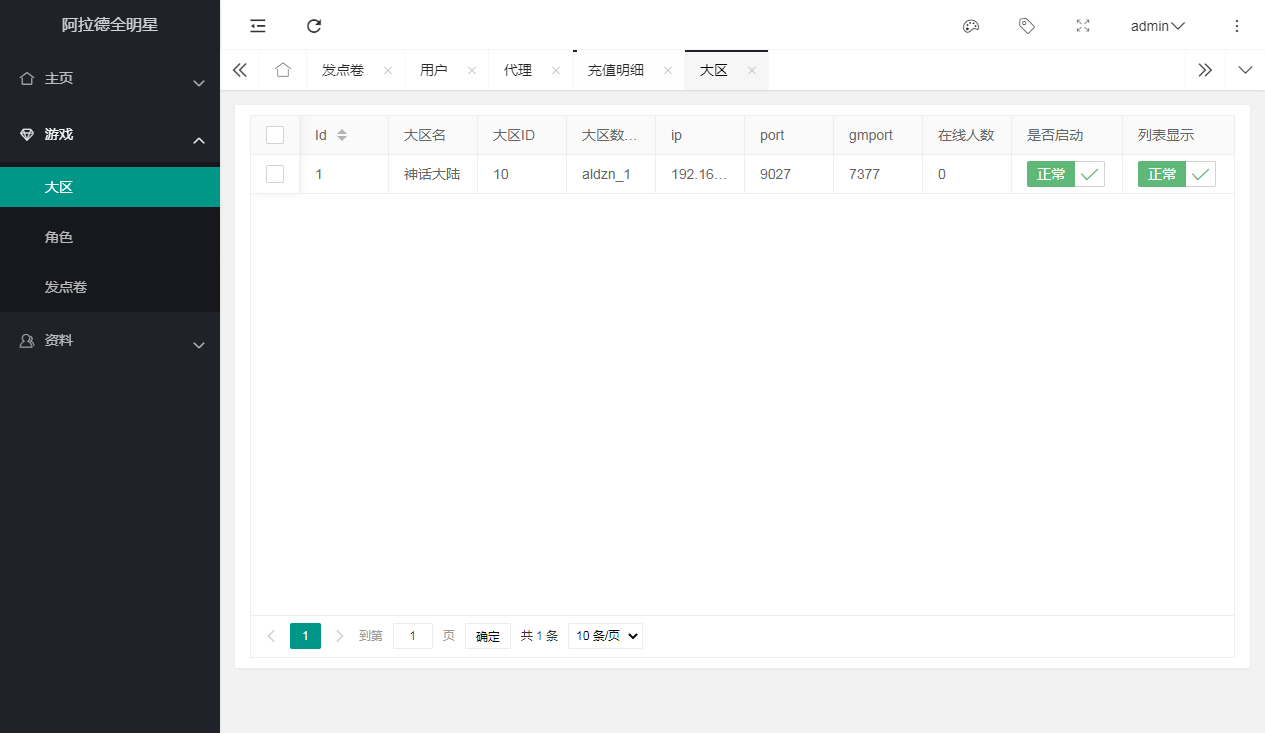Toggle the select-all header checkbox
This screenshot has width=1265, height=733.
point(275,135)
